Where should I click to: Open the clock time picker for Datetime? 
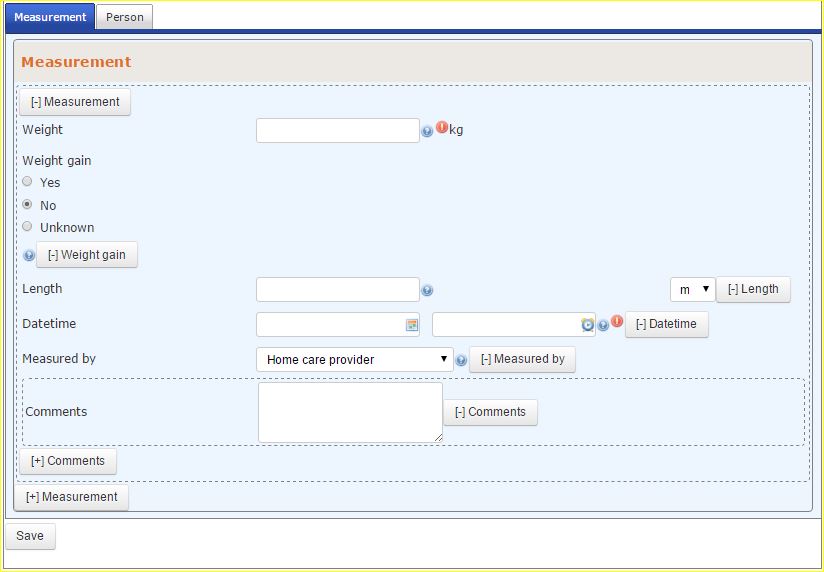588,325
